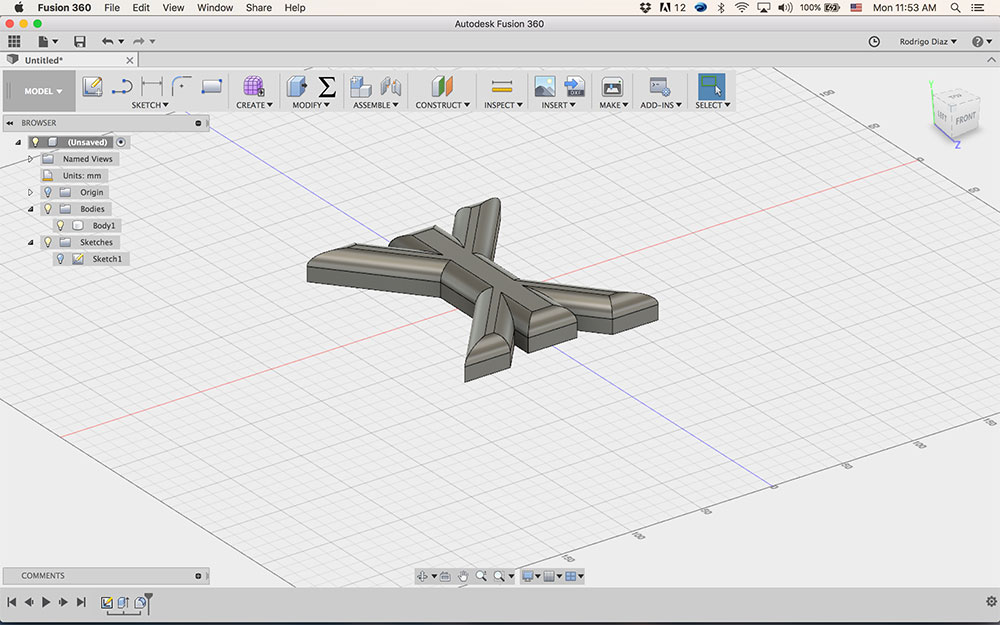Click the Select tool icon
Screen dimensions: 1000x625
[x=712, y=86]
